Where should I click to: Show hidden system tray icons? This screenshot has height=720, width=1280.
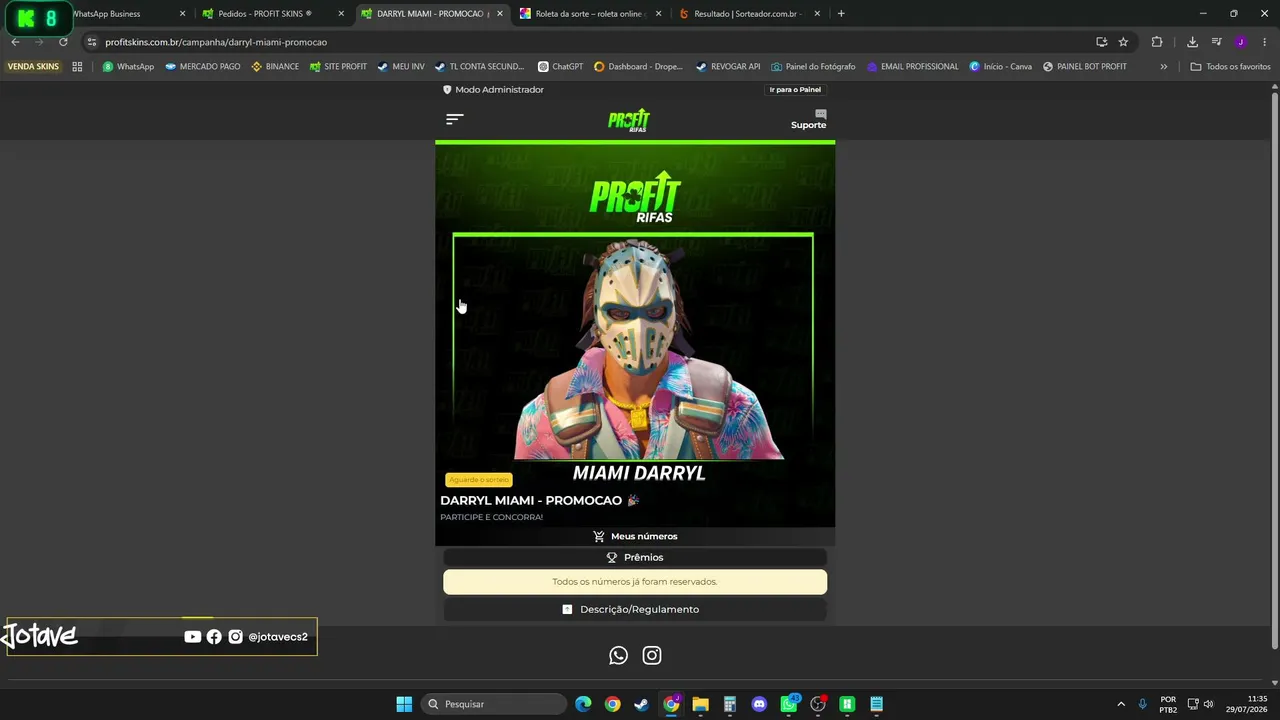pos(1121,704)
